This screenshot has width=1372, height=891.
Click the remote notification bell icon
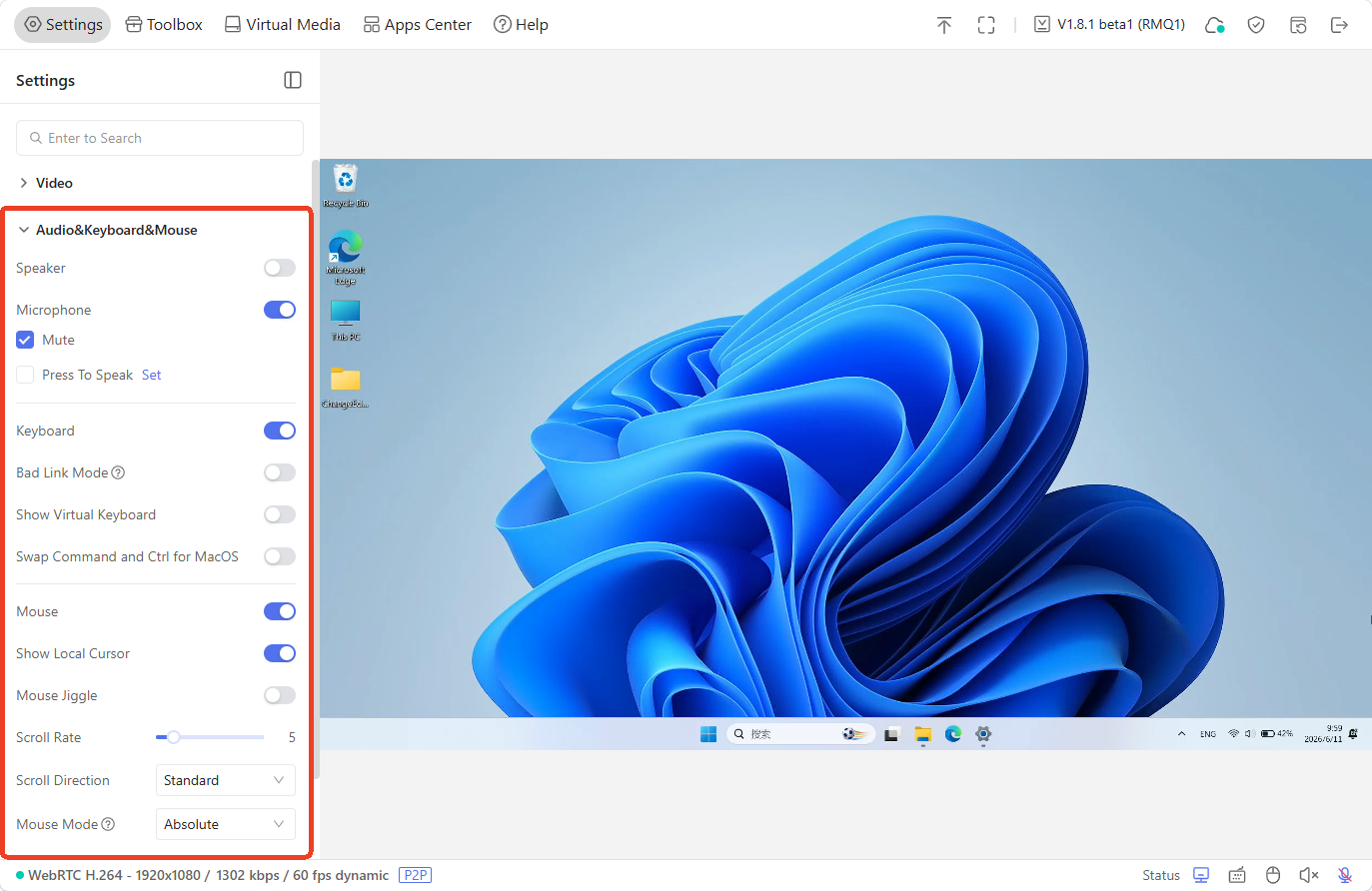pyautogui.click(x=1353, y=734)
